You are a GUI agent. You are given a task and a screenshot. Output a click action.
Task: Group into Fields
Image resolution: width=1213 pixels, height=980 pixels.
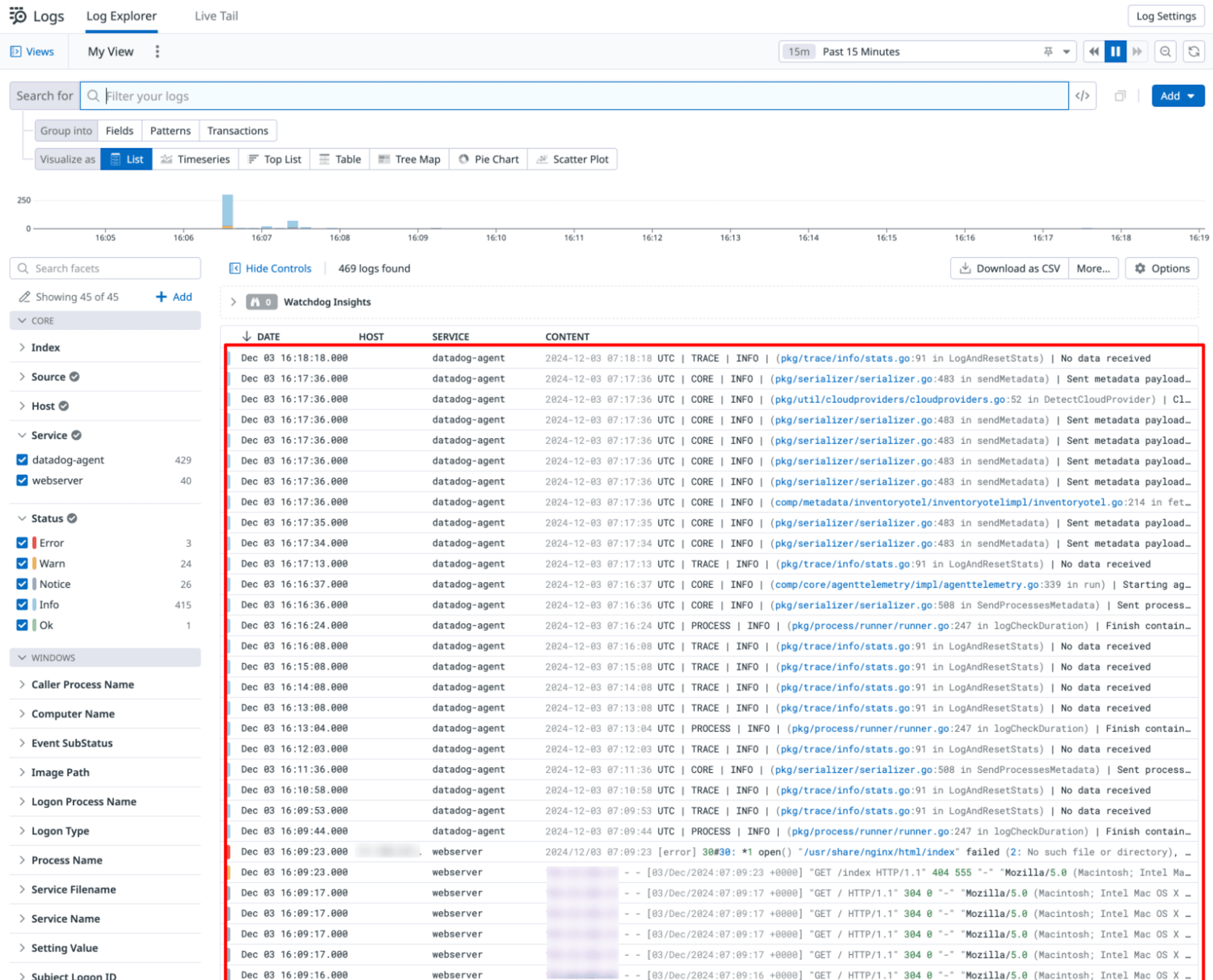pos(119,130)
